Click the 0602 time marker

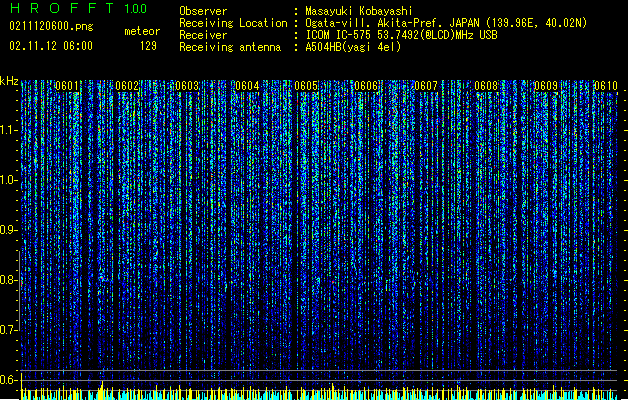coord(127,86)
